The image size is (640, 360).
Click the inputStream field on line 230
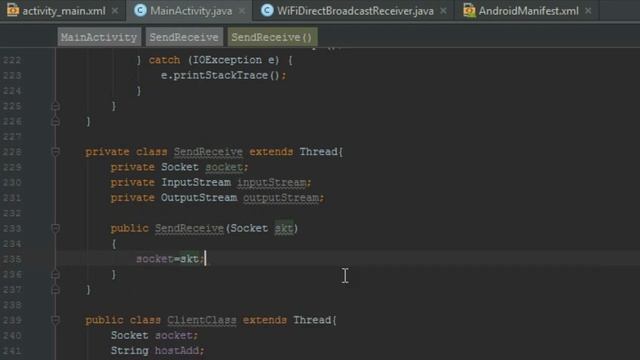(x=271, y=182)
